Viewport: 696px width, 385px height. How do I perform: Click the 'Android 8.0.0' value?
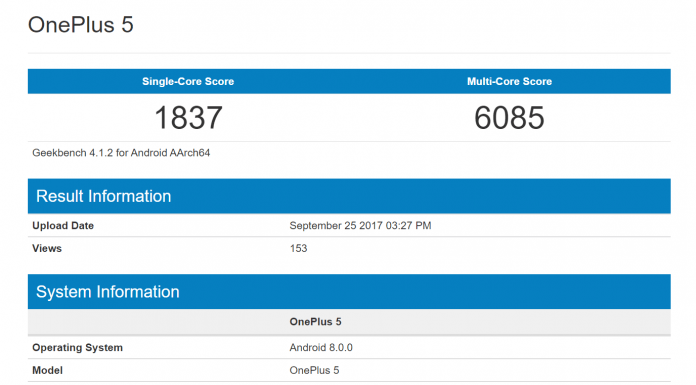tap(321, 348)
